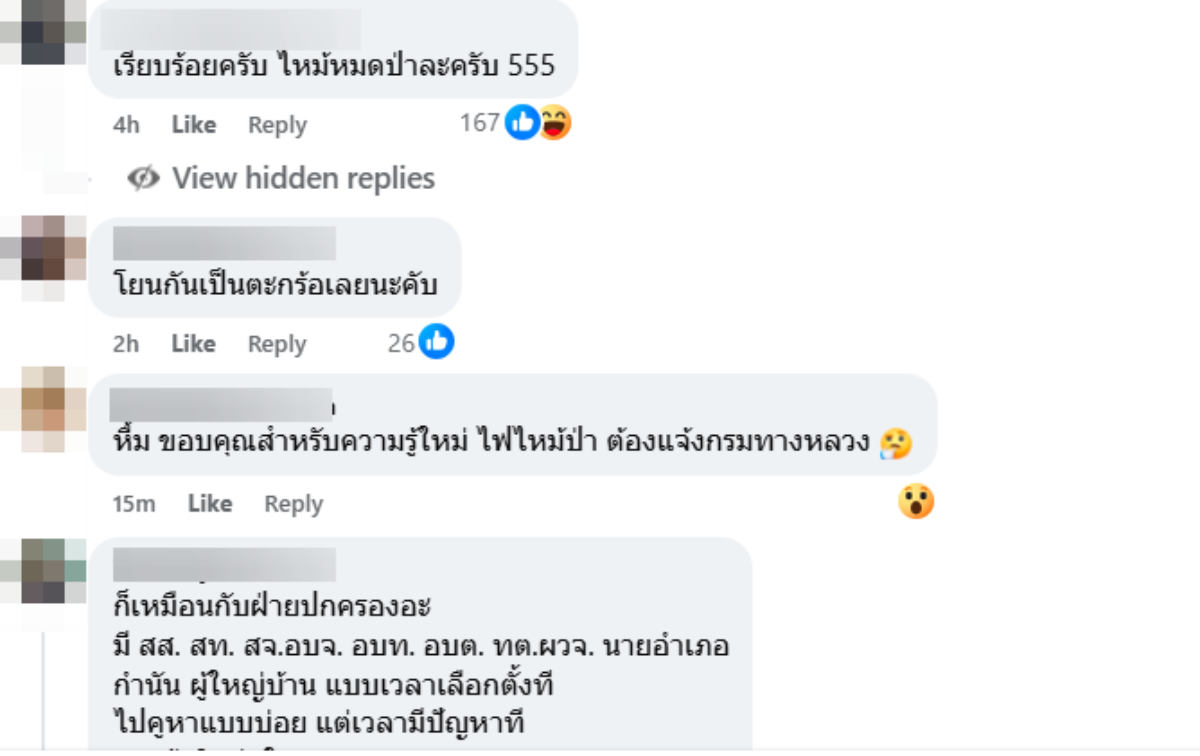Reply to the comment posted 4h ago
The height and width of the screenshot is (756, 1200).
pos(277,125)
